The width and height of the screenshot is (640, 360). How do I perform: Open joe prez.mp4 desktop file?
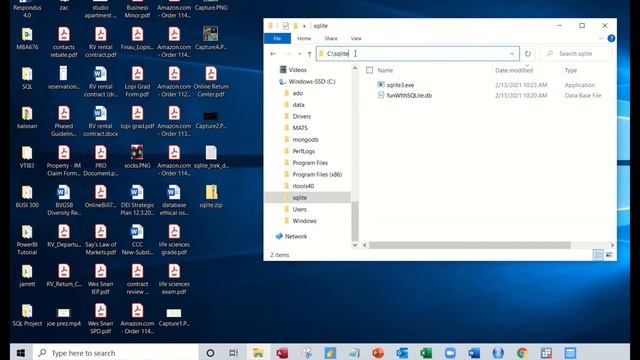click(x=64, y=317)
